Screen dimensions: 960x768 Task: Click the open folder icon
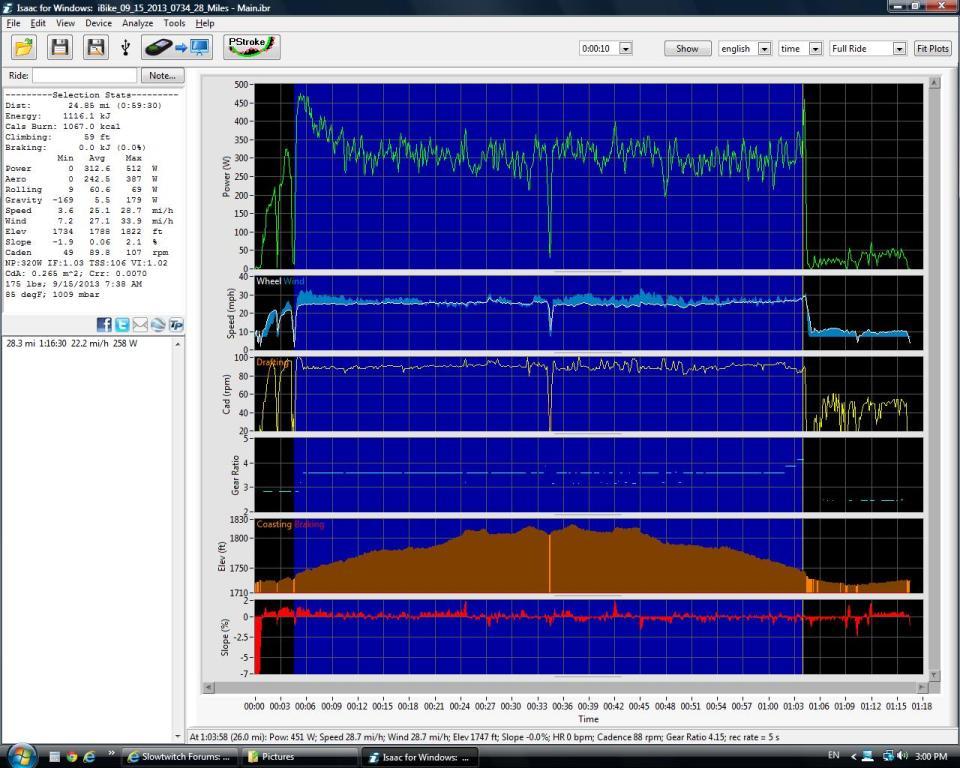[x=24, y=47]
